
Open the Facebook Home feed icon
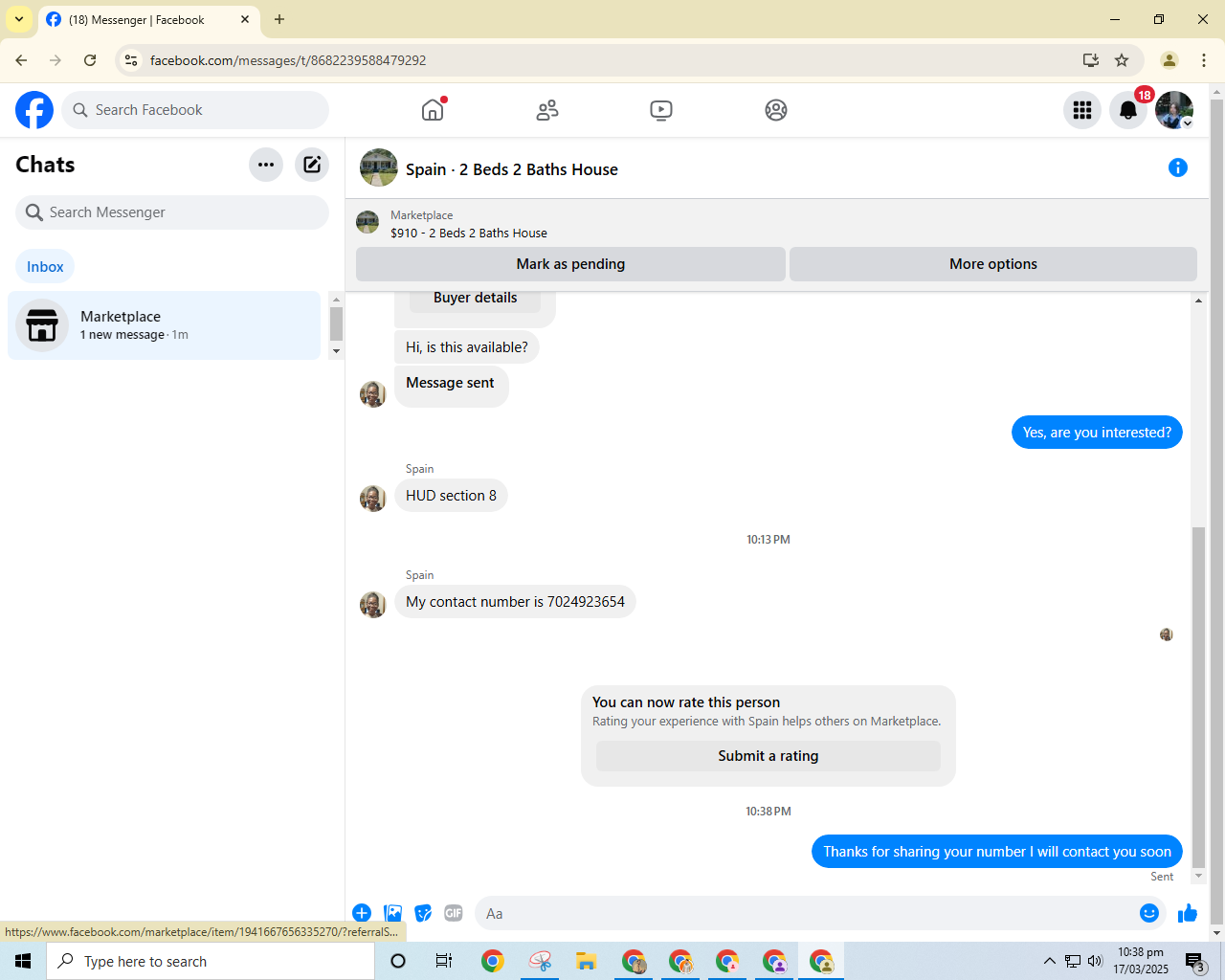[433, 110]
